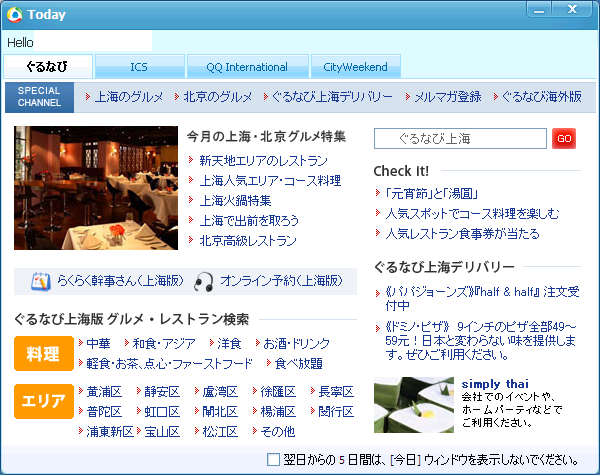Select the 虹口区 area link

coord(162,411)
